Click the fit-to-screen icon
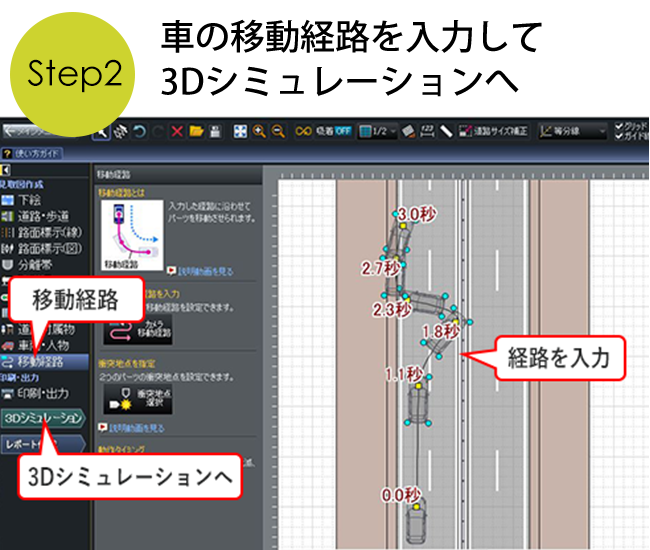 [240, 131]
